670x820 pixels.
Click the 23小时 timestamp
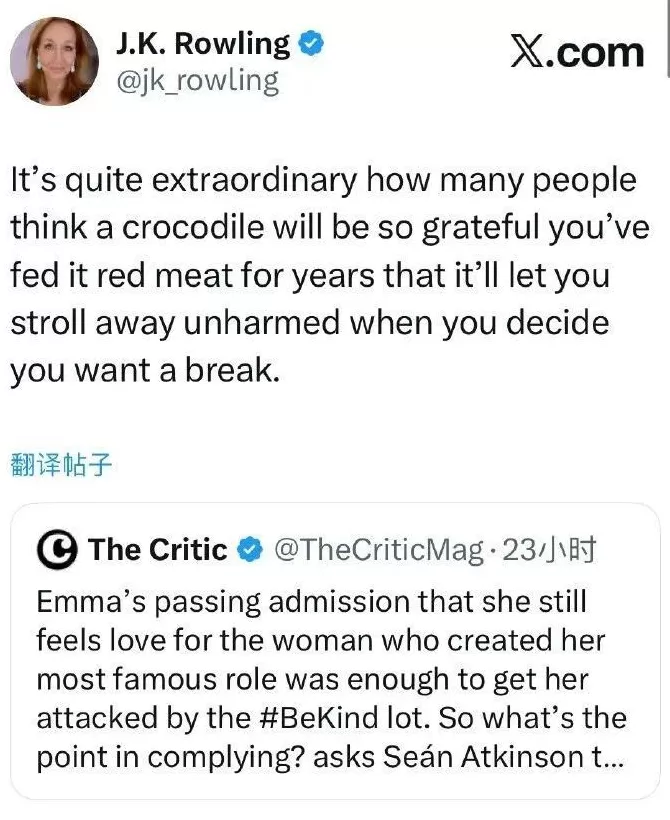pyautogui.click(x=549, y=549)
